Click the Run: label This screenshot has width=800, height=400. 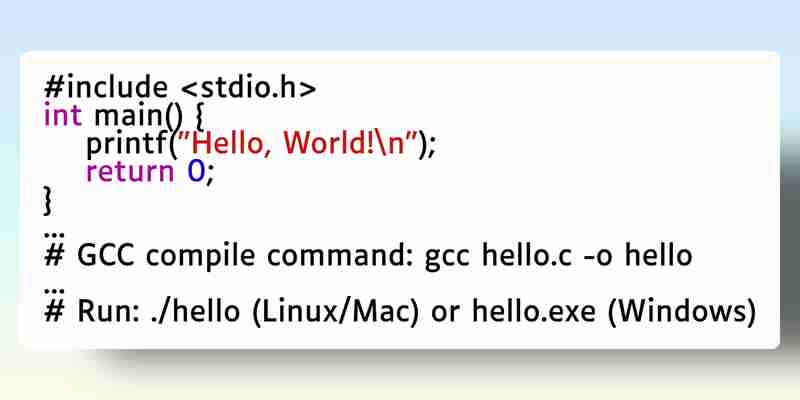tap(108, 311)
